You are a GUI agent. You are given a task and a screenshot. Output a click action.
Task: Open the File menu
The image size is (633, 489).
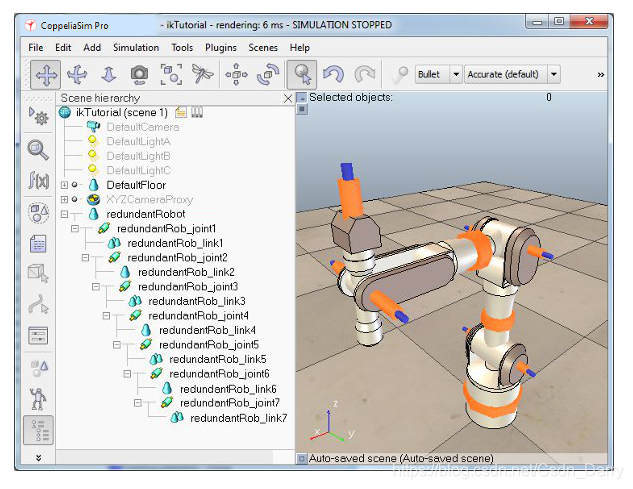tap(36, 48)
